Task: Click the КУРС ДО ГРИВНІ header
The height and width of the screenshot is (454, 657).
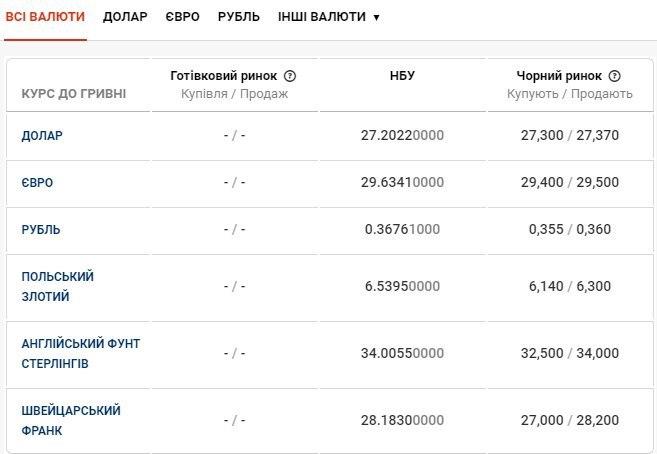Action: click(x=73, y=94)
